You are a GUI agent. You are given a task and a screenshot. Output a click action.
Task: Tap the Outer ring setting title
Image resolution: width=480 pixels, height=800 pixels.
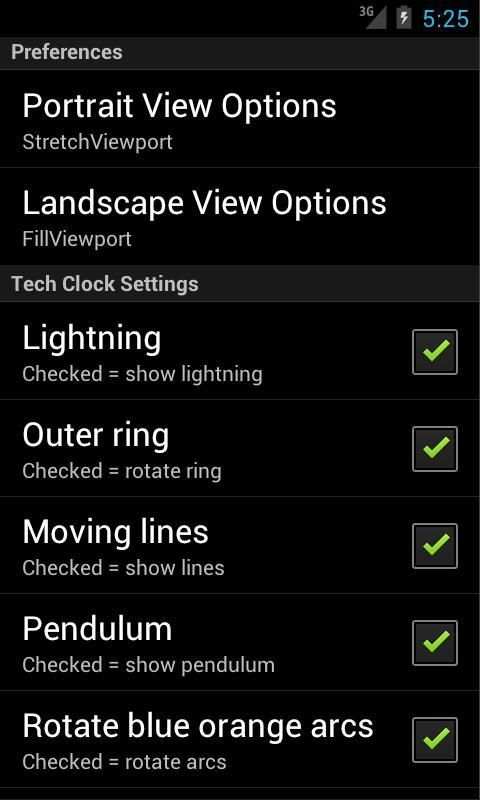(96, 436)
